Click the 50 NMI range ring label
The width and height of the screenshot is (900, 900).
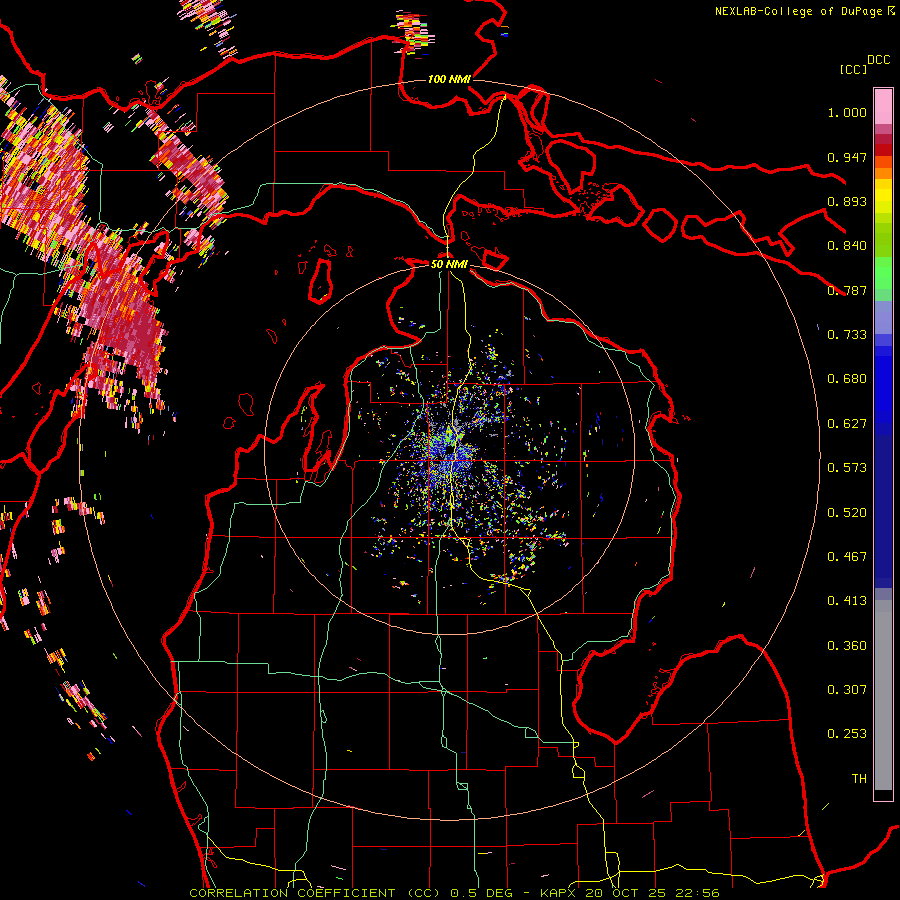[449, 264]
